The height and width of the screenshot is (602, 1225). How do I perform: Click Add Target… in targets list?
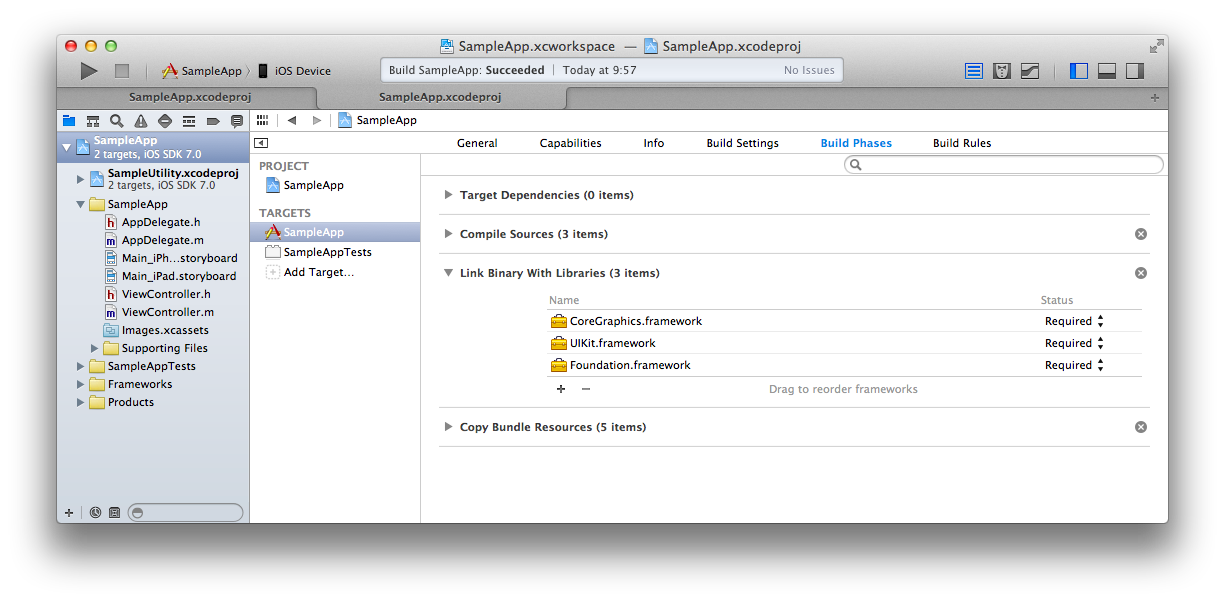click(x=318, y=272)
